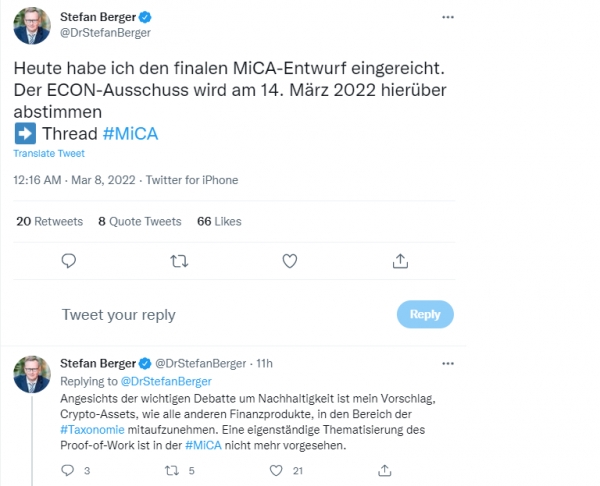Share the threaded reply tweet
The height and width of the screenshot is (486, 600).
[386, 469]
